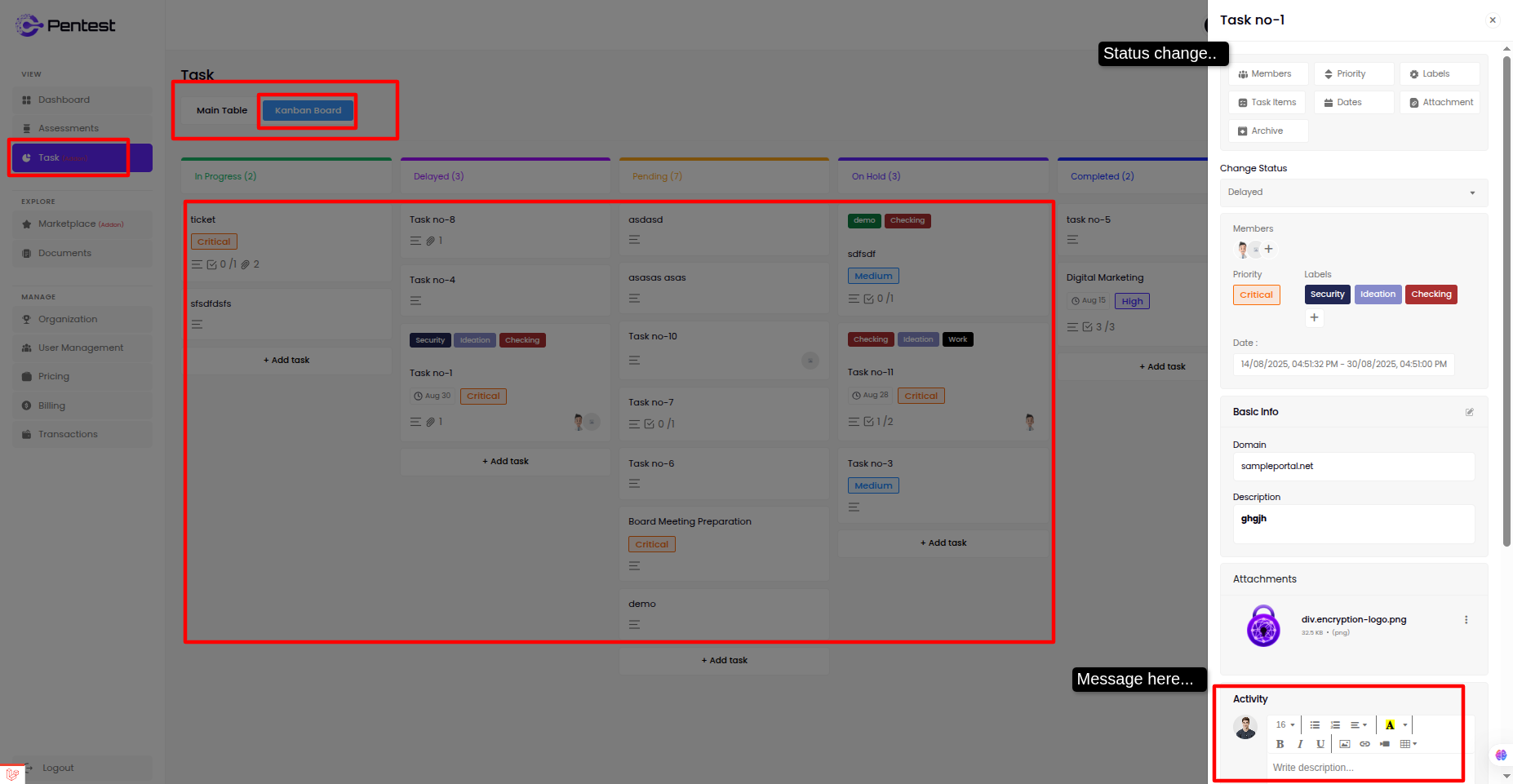Open the Change Status dropdown
This screenshot has height=784, width=1513.
(1353, 193)
